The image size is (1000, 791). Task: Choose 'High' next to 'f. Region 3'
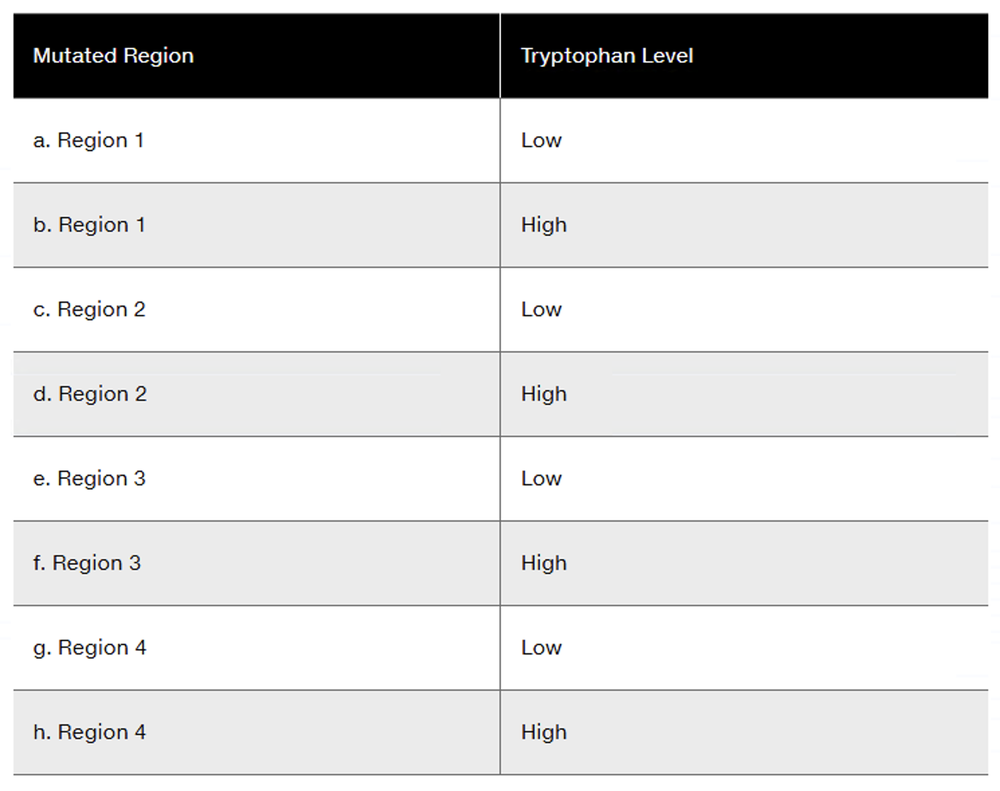tap(544, 563)
